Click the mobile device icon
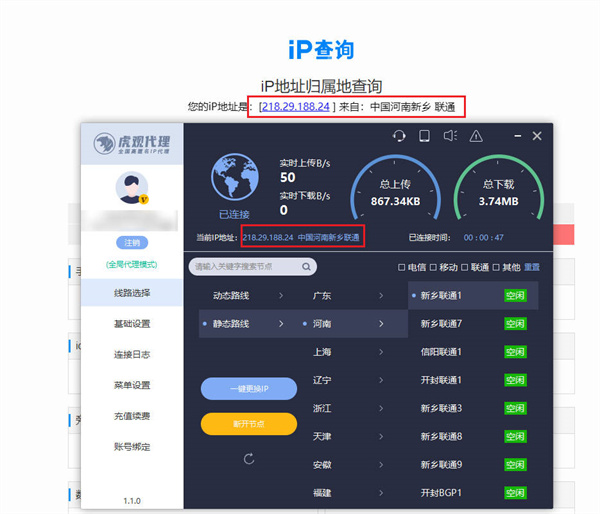 tap(424, 136)
